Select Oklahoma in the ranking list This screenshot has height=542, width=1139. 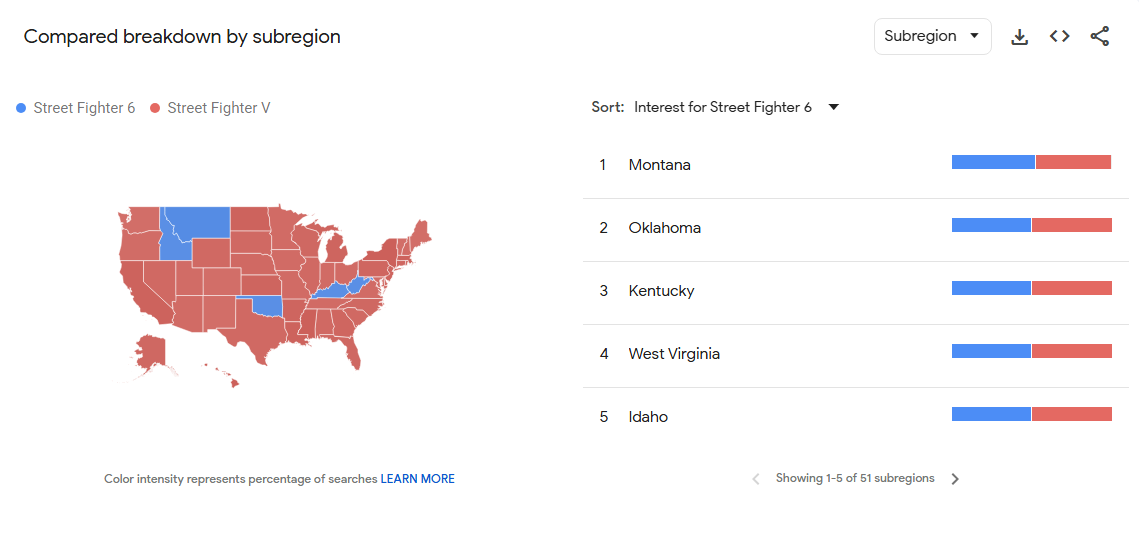point(664,228)
